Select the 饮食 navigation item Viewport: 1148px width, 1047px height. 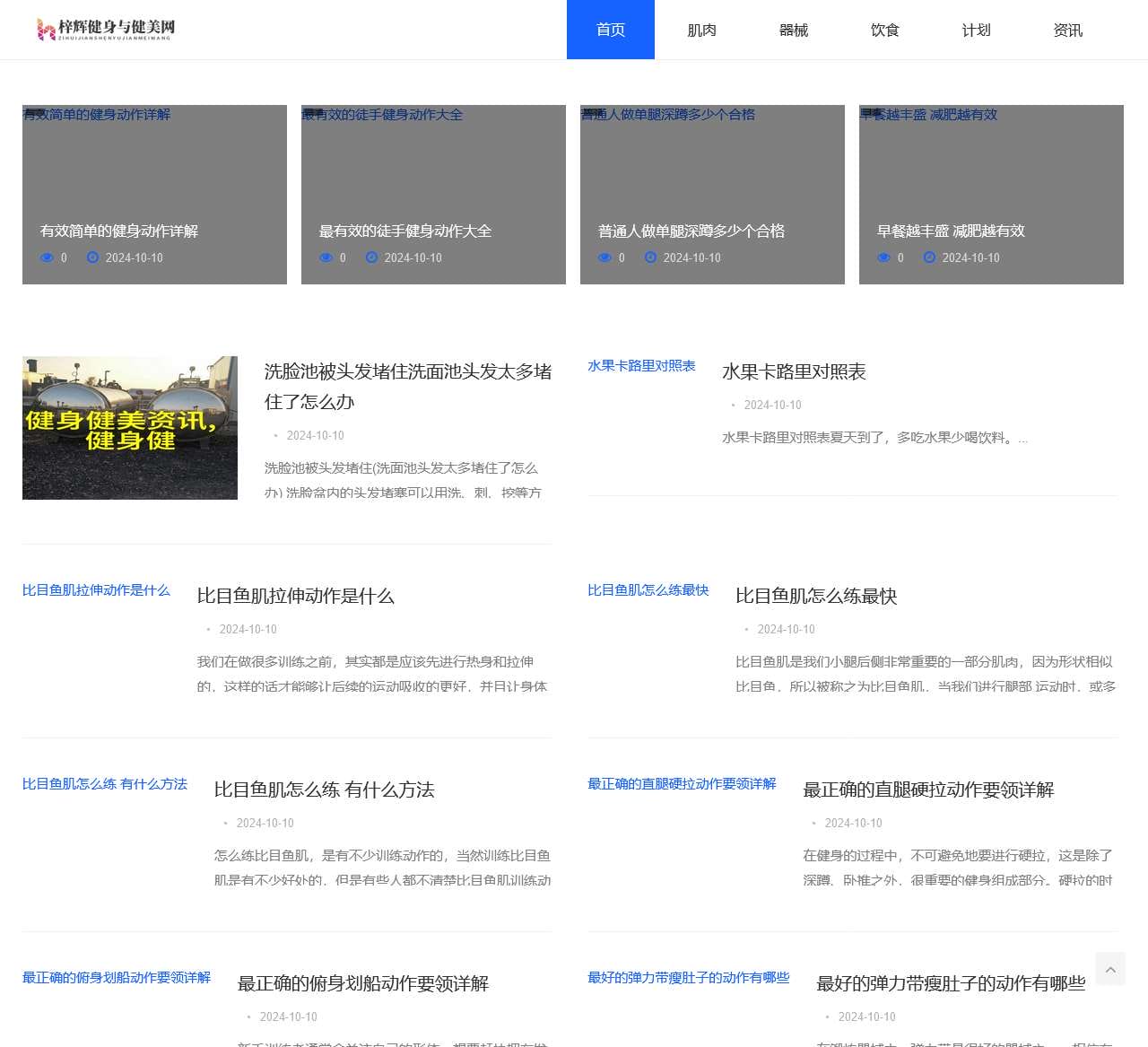[x=884, y=30]
